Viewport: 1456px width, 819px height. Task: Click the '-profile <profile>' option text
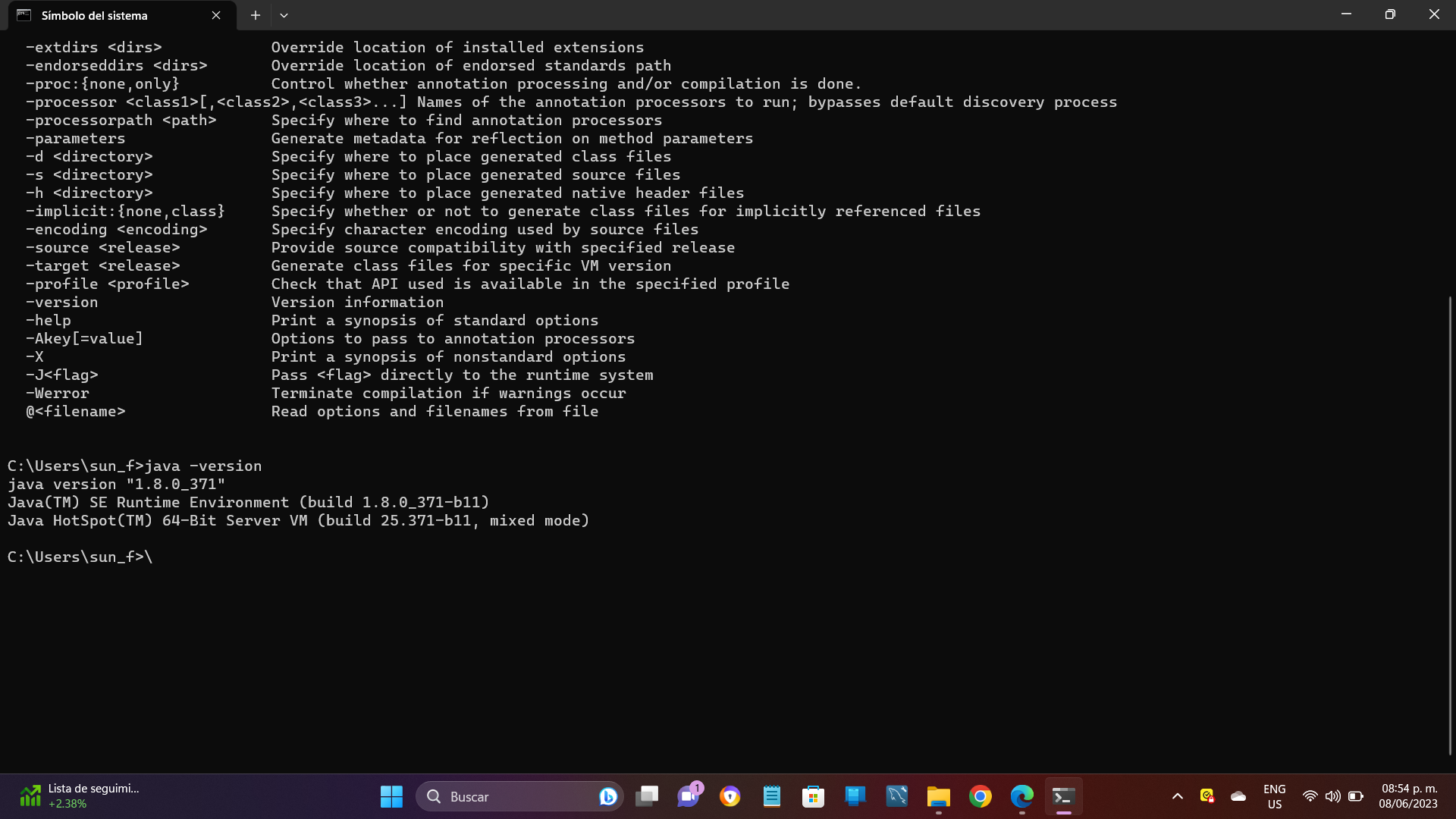[107, 284]
